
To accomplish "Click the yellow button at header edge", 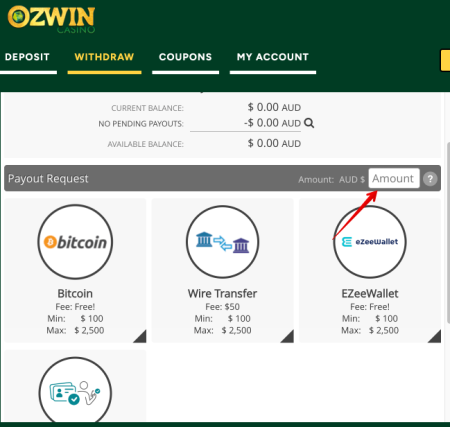I will pos(445,60).
